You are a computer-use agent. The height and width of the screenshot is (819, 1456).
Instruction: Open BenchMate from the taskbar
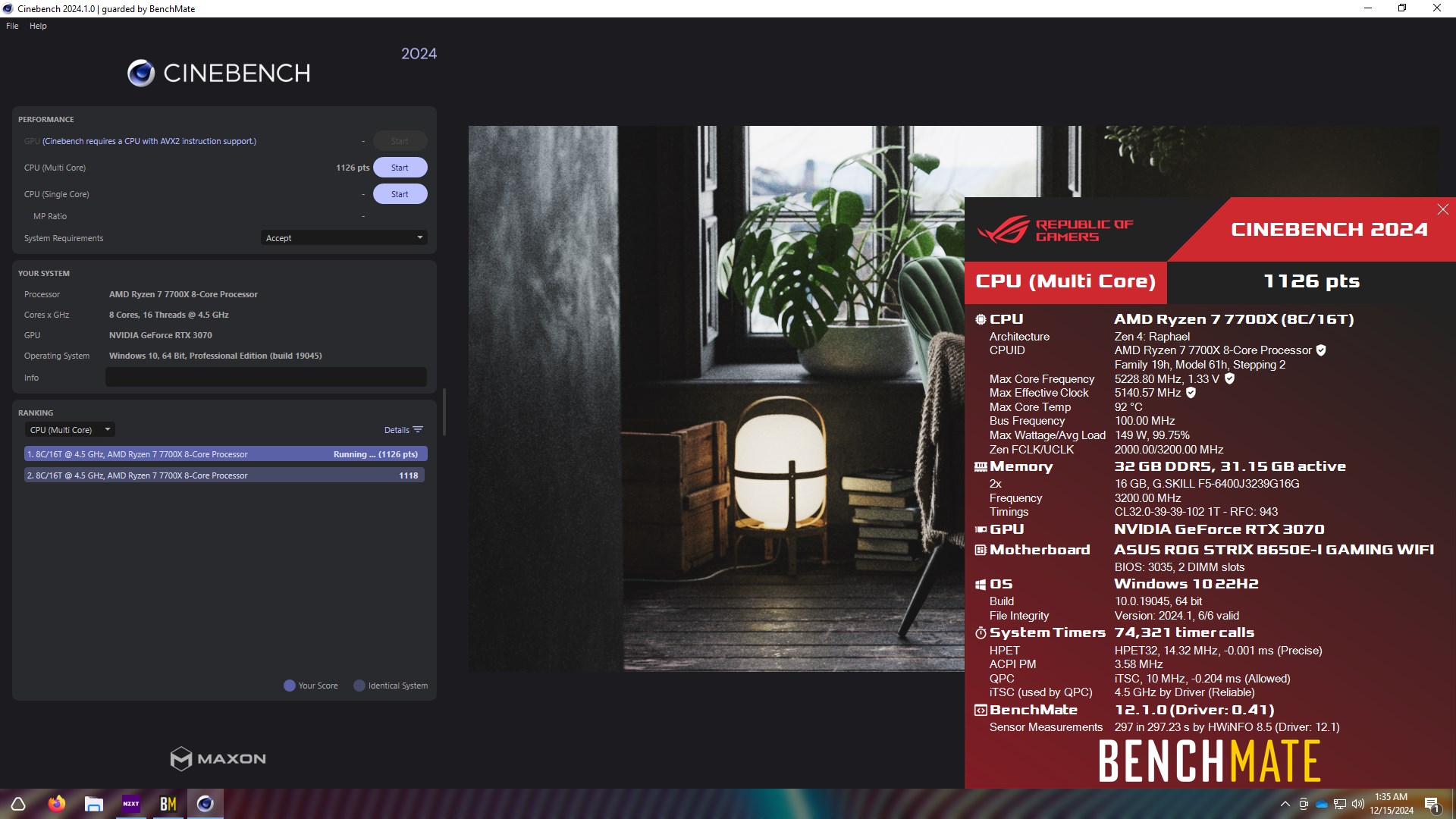click(x=168, y=804)
